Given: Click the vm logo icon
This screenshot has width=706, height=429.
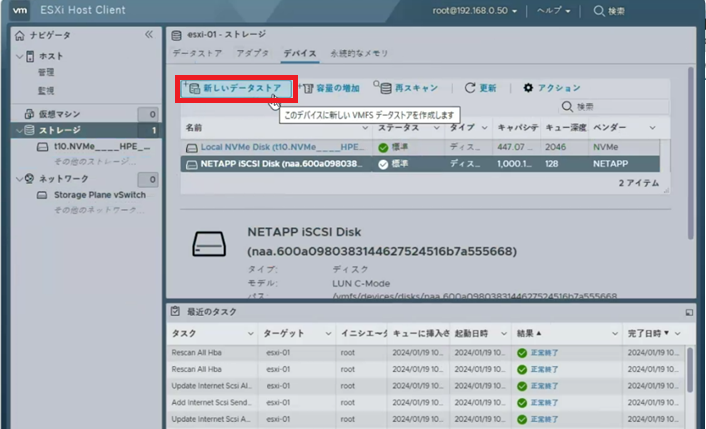Looking at the screenshot, I should pyautogui.click(x=19, y=11).
